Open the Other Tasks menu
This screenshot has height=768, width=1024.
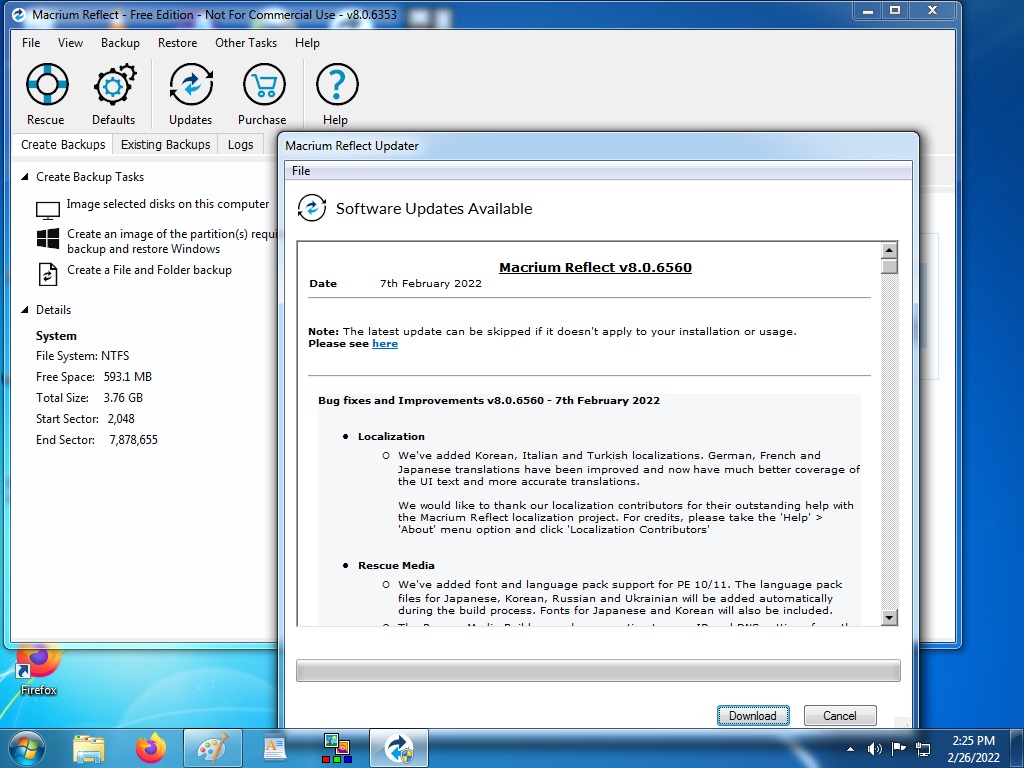coord(246,42)
